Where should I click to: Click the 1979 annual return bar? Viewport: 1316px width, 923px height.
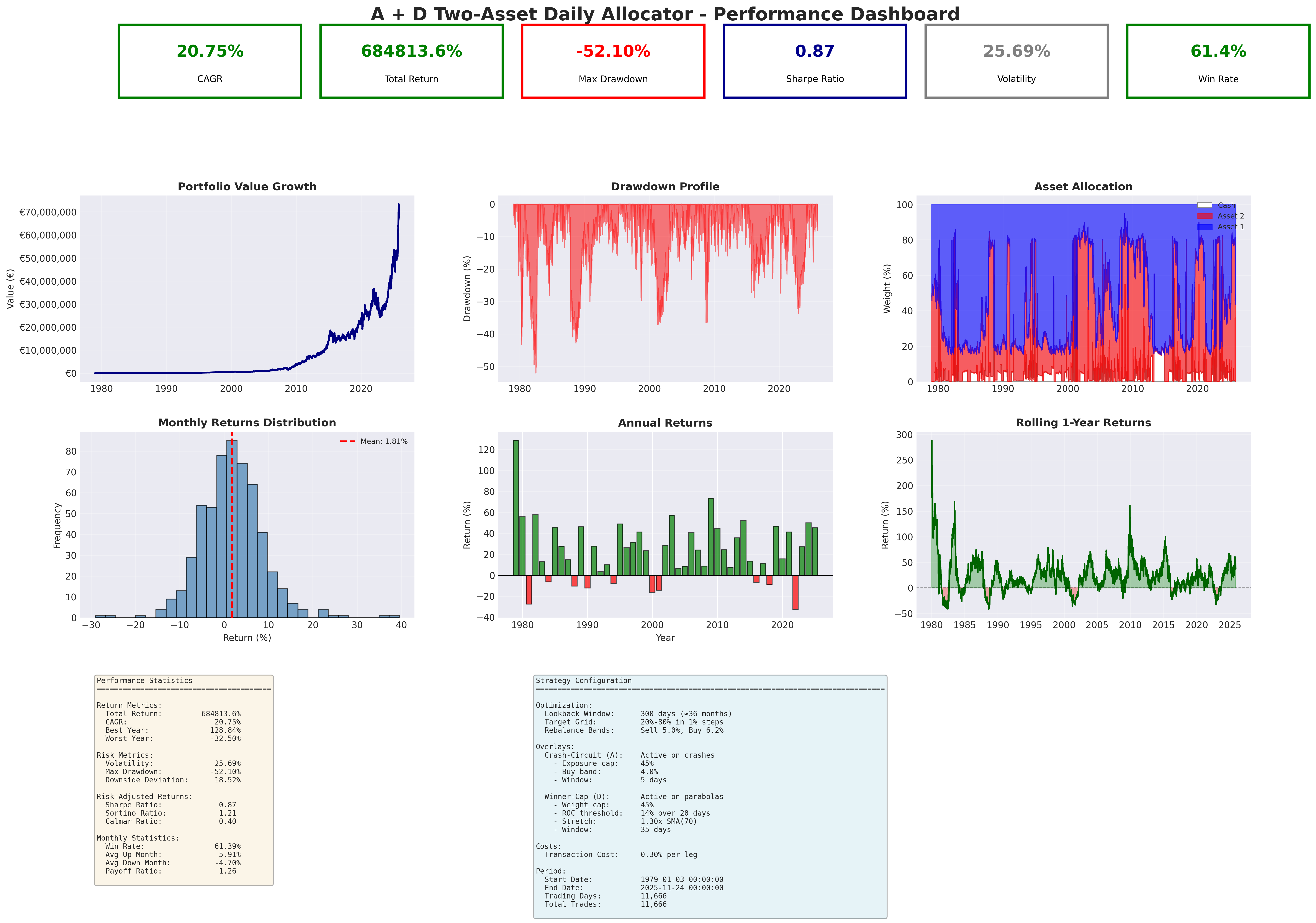516,507
